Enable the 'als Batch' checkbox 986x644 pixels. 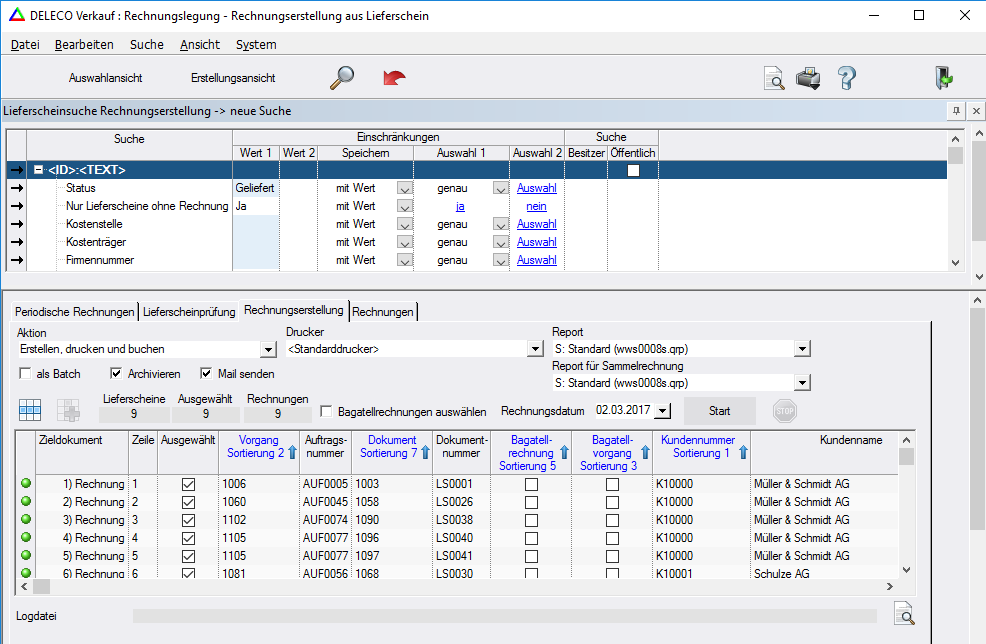(25, 374)
